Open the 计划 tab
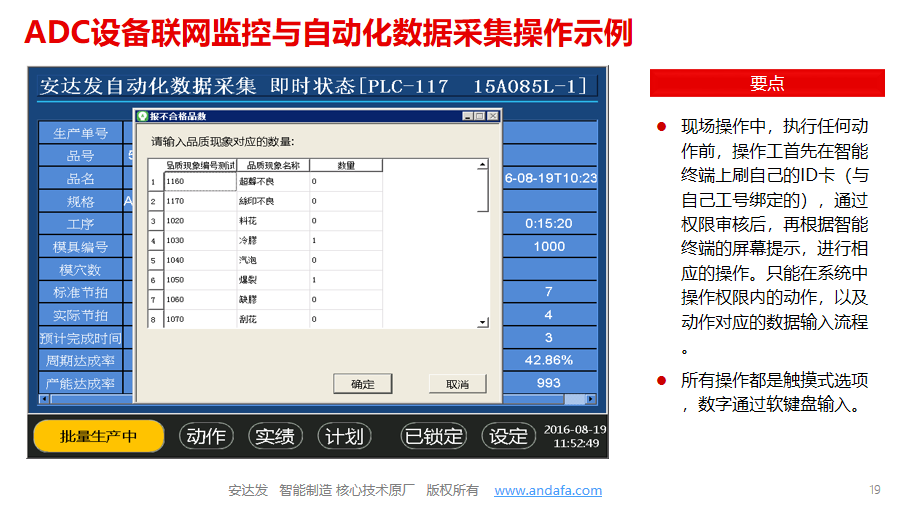 coord(345,436)
